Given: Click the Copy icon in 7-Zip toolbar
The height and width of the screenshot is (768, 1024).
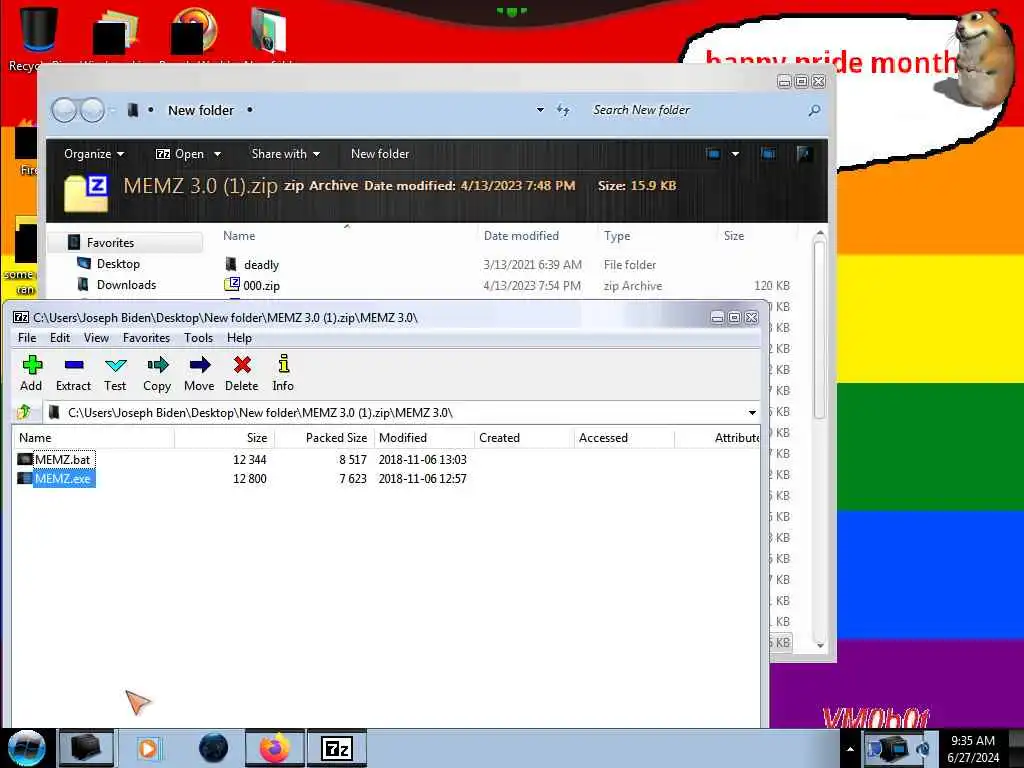Looking at the screenshot, I should (x=157, y=373).
